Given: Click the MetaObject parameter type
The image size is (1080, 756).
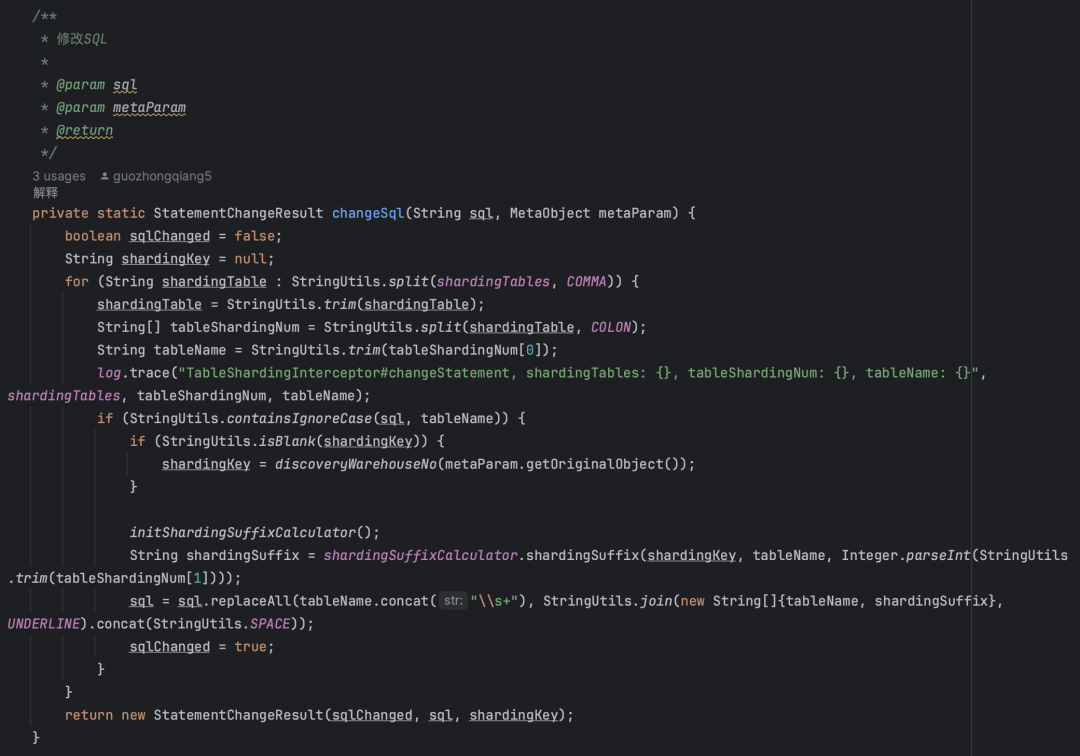Looking at the screenshot, I should coord(550,213).
